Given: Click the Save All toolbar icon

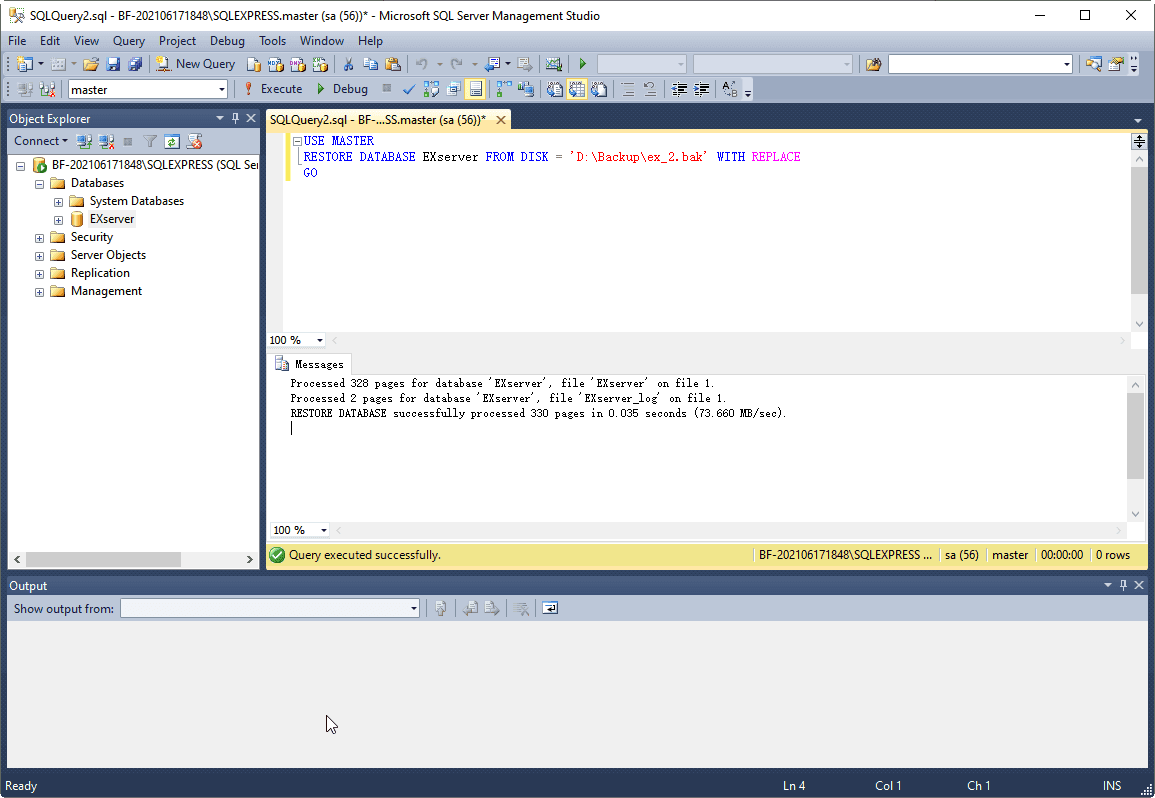Looking at the screenshot, I should 135,64.
